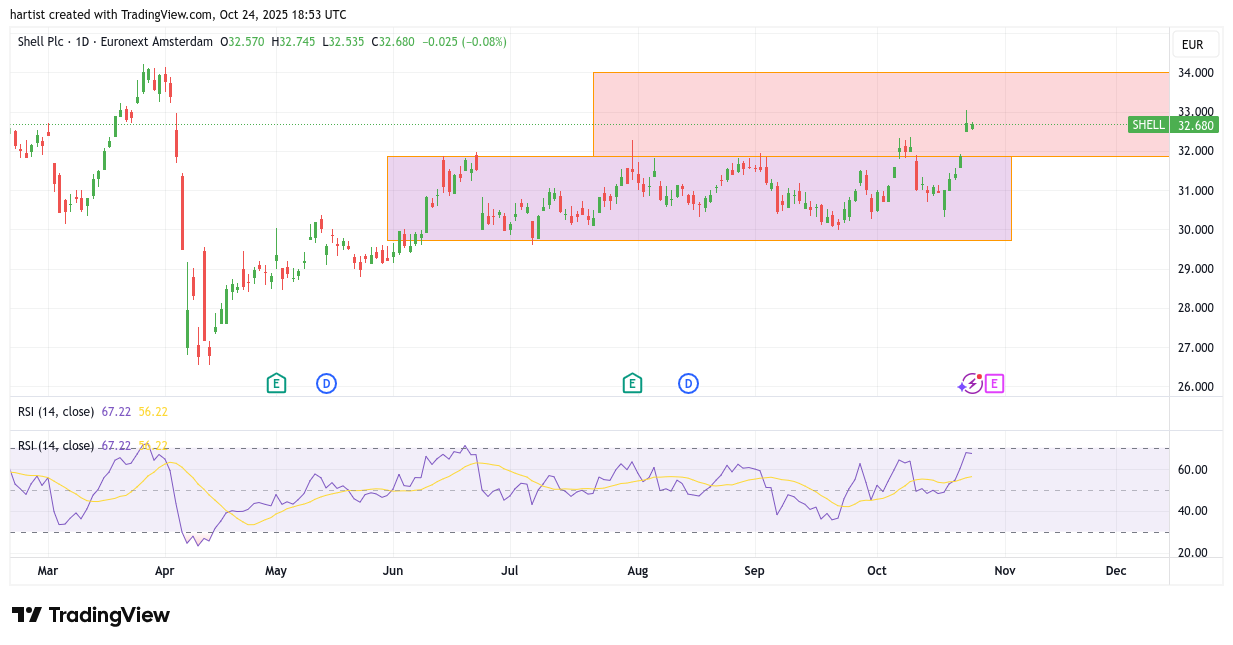Image resolution: width=1233 pixels, height=645 pixels.
Task: Click the blue dividend marker near mid-May
Action: click(326, 383)
